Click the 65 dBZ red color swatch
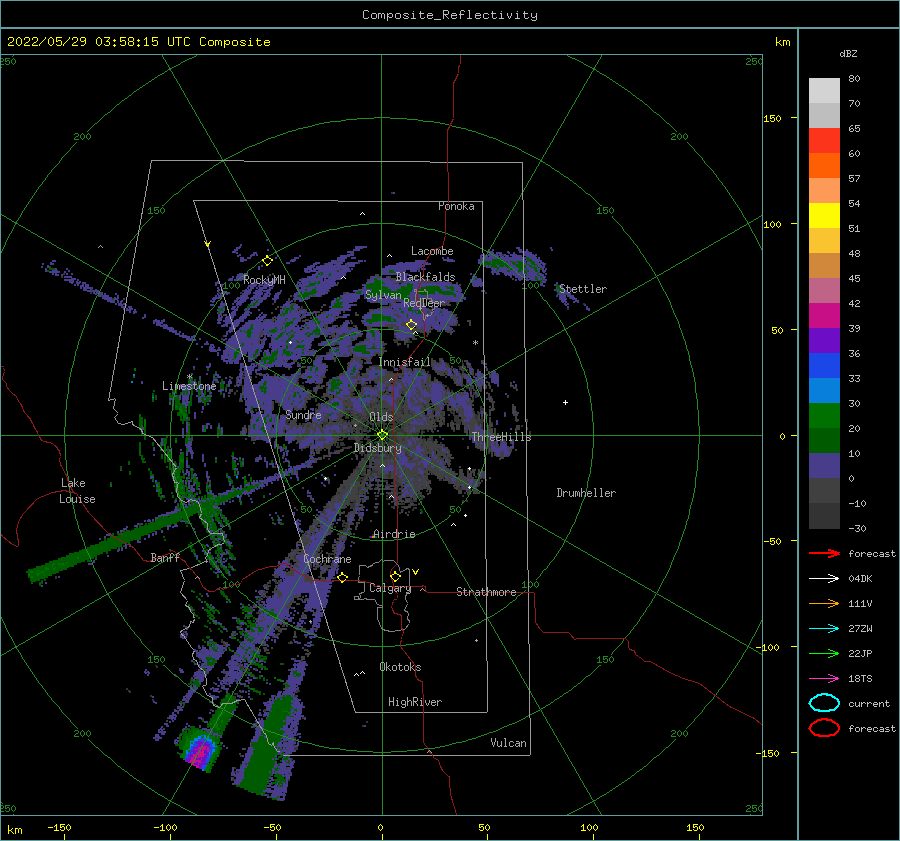The width and height of the screenshot is (900, 841). (824, 141)
